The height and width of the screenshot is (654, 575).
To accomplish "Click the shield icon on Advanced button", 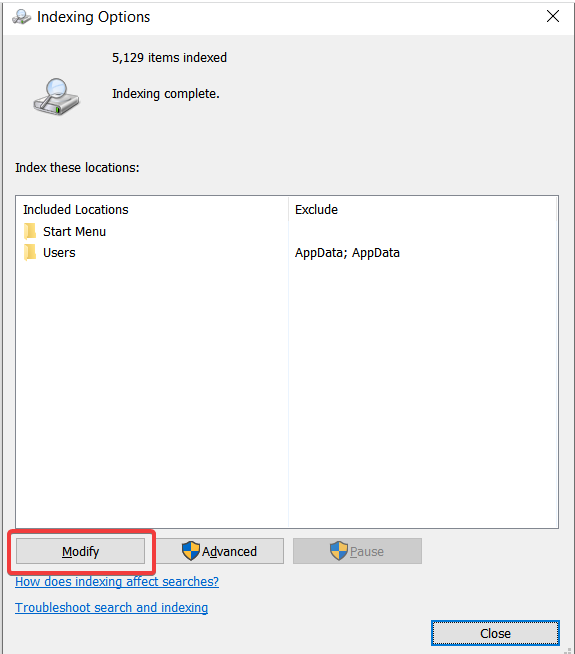I will click(191, 551).
